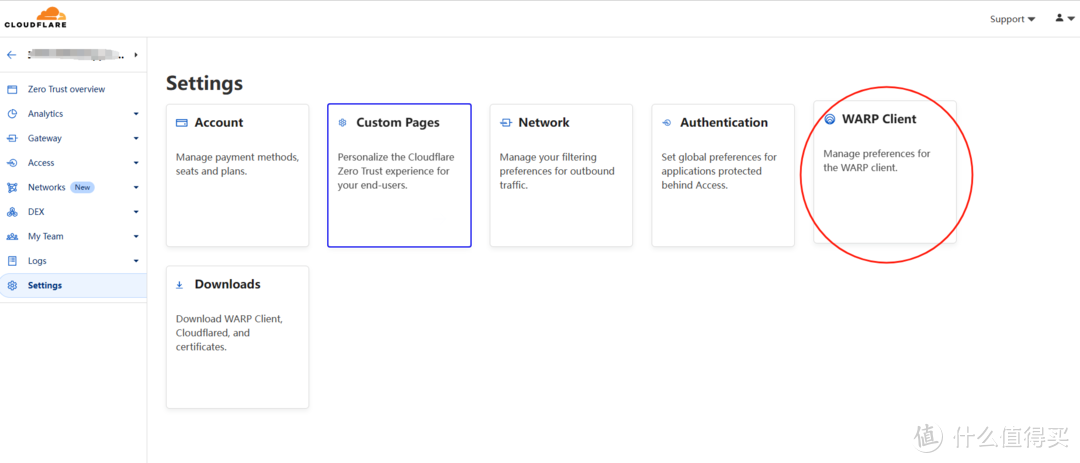Open the WARP Client settings card
The height and width of the screenshot is (463, 1080).
pyautogui.click(x=885, y=172)
